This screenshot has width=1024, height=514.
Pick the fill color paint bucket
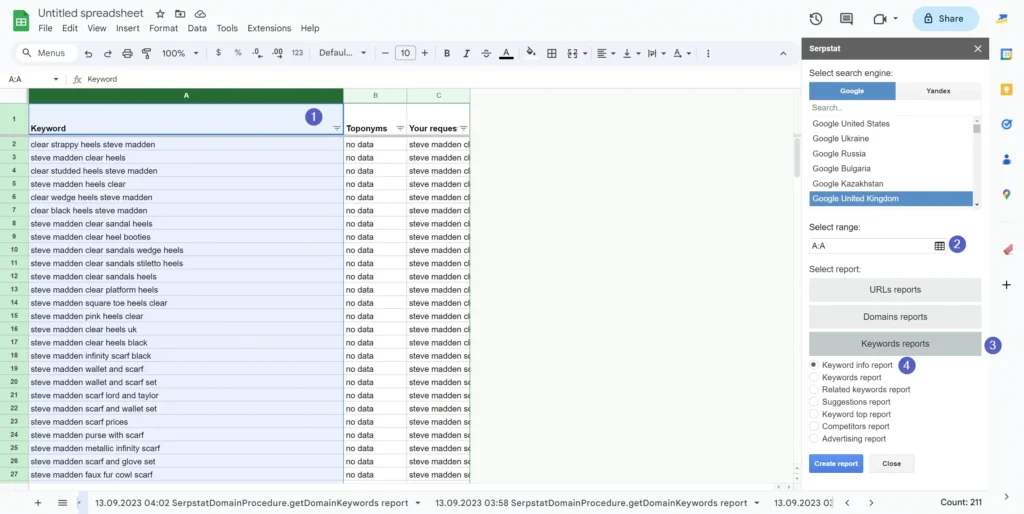(x=531, y=53)
